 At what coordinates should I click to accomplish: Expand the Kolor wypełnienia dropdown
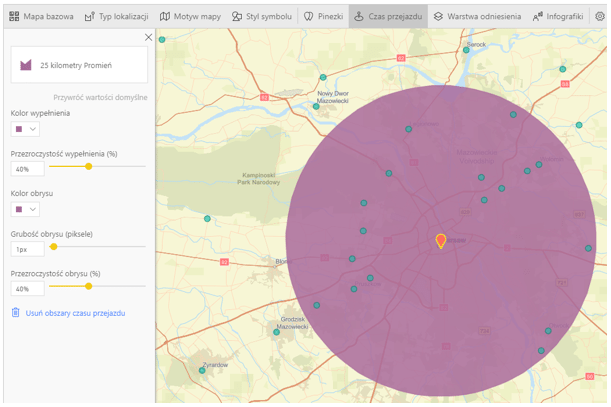25,129
